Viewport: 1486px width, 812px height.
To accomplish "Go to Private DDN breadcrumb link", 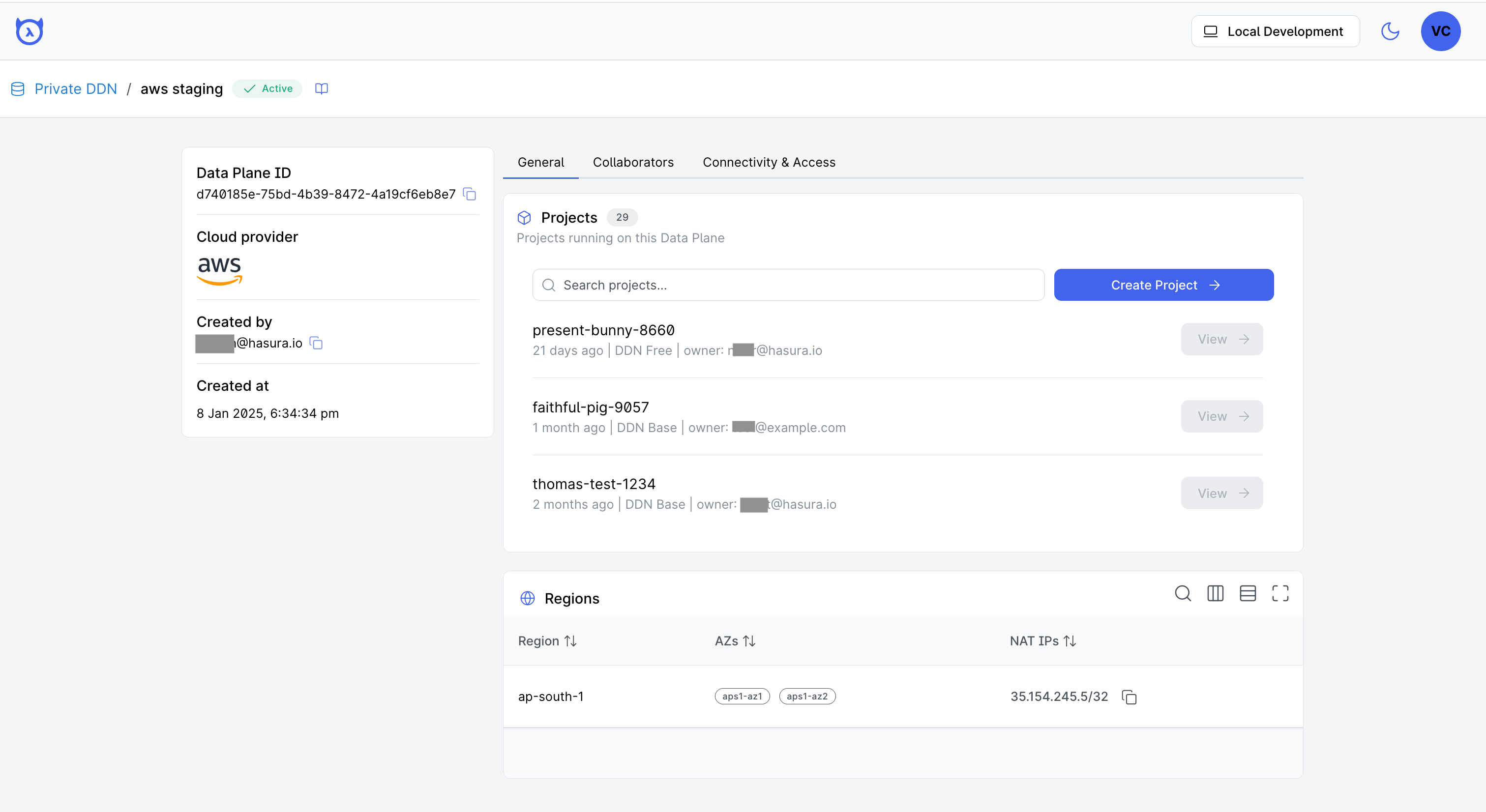I will point(76,89).
